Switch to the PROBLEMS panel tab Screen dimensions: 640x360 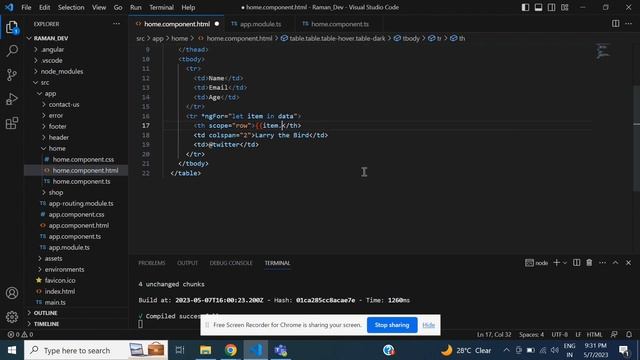pos(152,263)
